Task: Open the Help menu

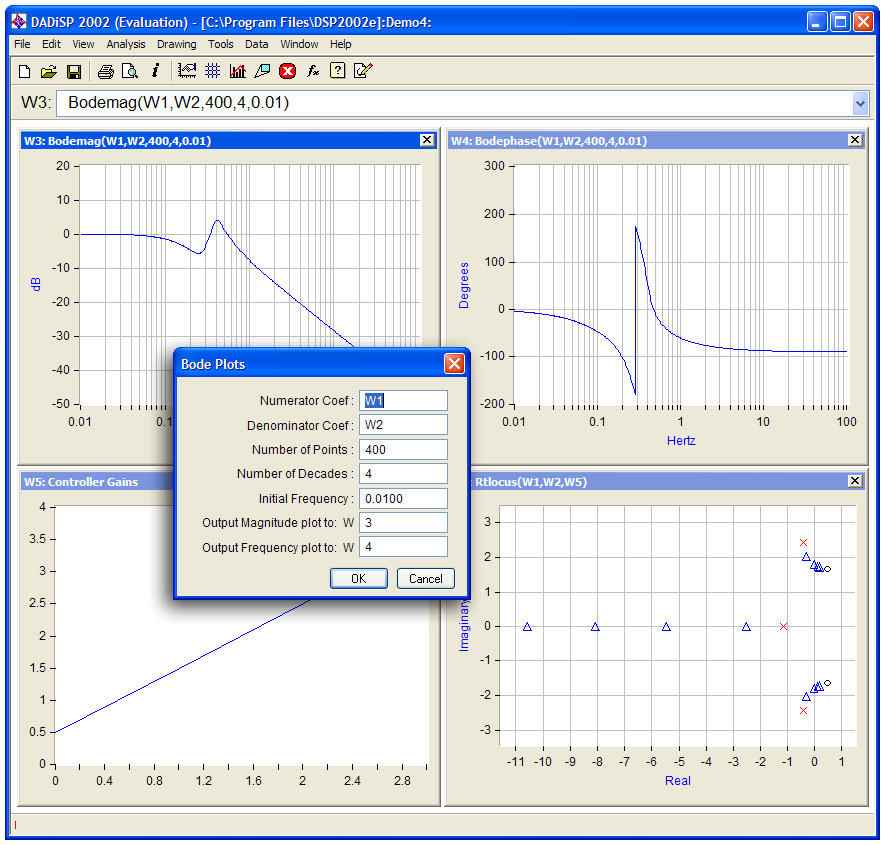Action: click(x=340, y=44)
